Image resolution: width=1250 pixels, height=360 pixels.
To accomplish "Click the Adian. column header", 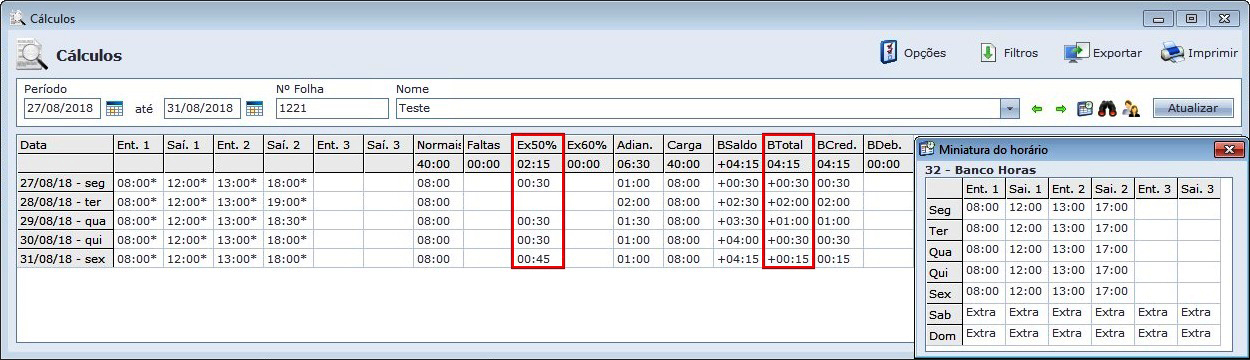I will point(638,145).
